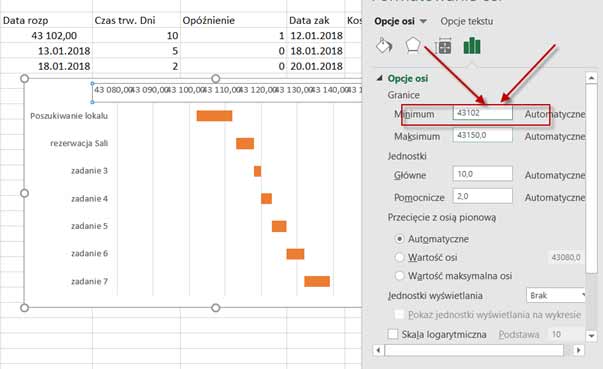Click the panel's scroll up arrow
Viewport: 603px width, 369px height.
click(591, 78)
